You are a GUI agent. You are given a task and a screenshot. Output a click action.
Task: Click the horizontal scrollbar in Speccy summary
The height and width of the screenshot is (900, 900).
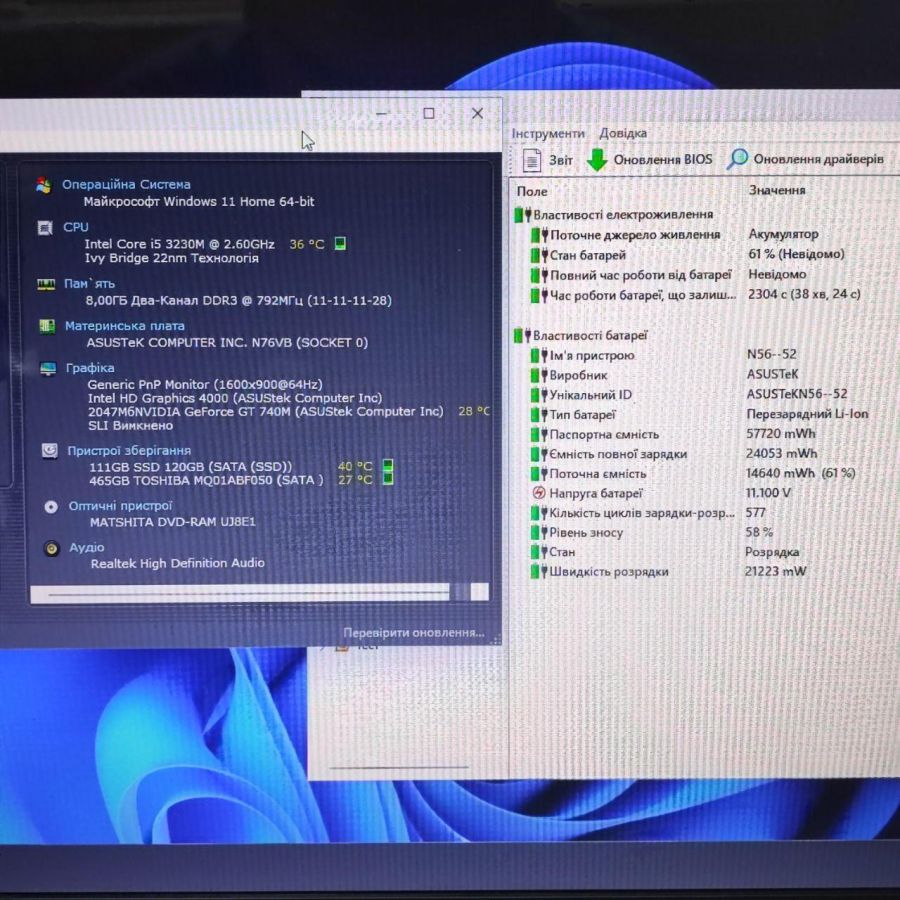pyautogui.click(x=259, y=593)
